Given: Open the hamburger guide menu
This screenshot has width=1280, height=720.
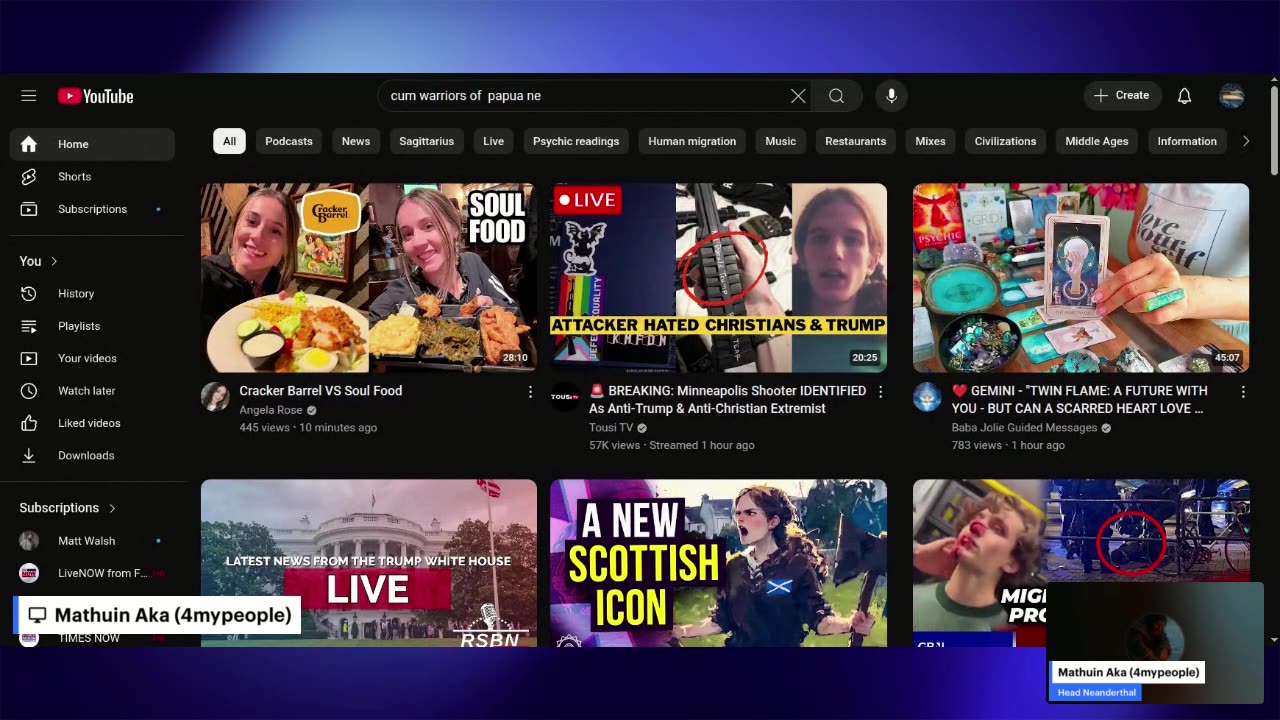Looking at the screenshot, I should (x=28, y=96).
